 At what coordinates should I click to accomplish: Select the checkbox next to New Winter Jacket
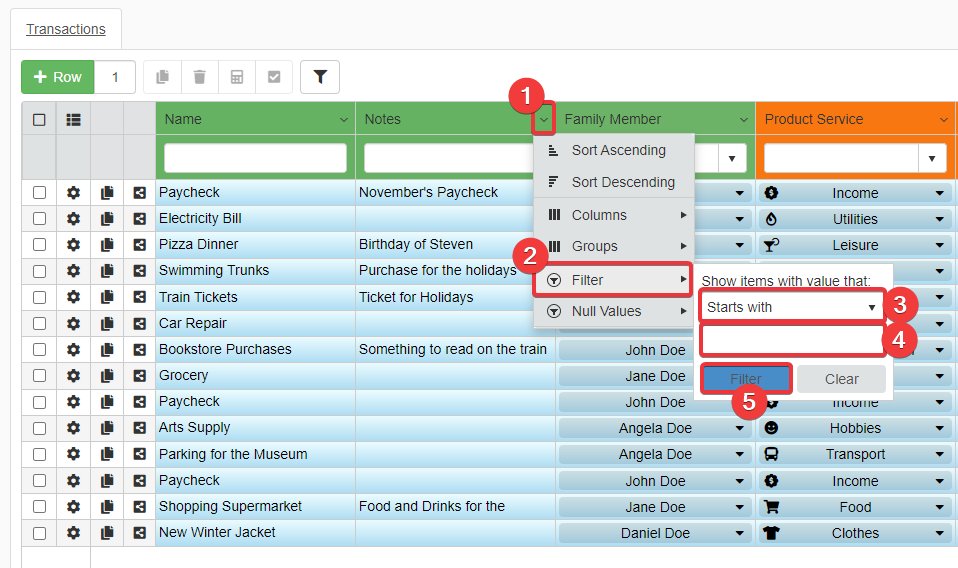coord(39,533)
